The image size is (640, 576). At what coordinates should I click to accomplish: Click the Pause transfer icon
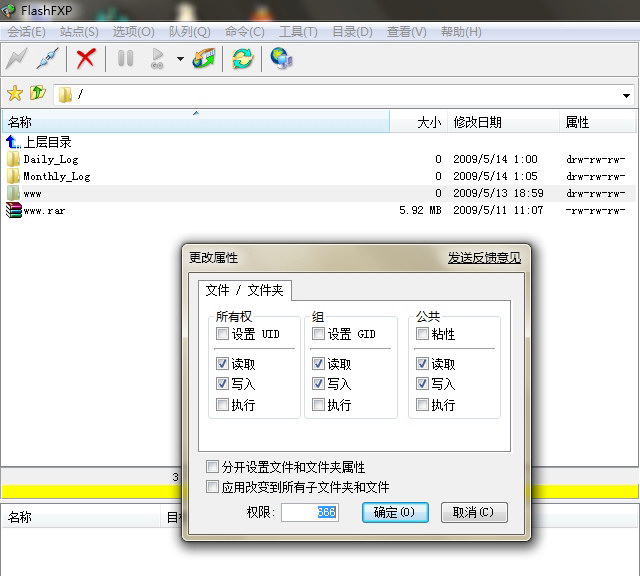(125, 58)
